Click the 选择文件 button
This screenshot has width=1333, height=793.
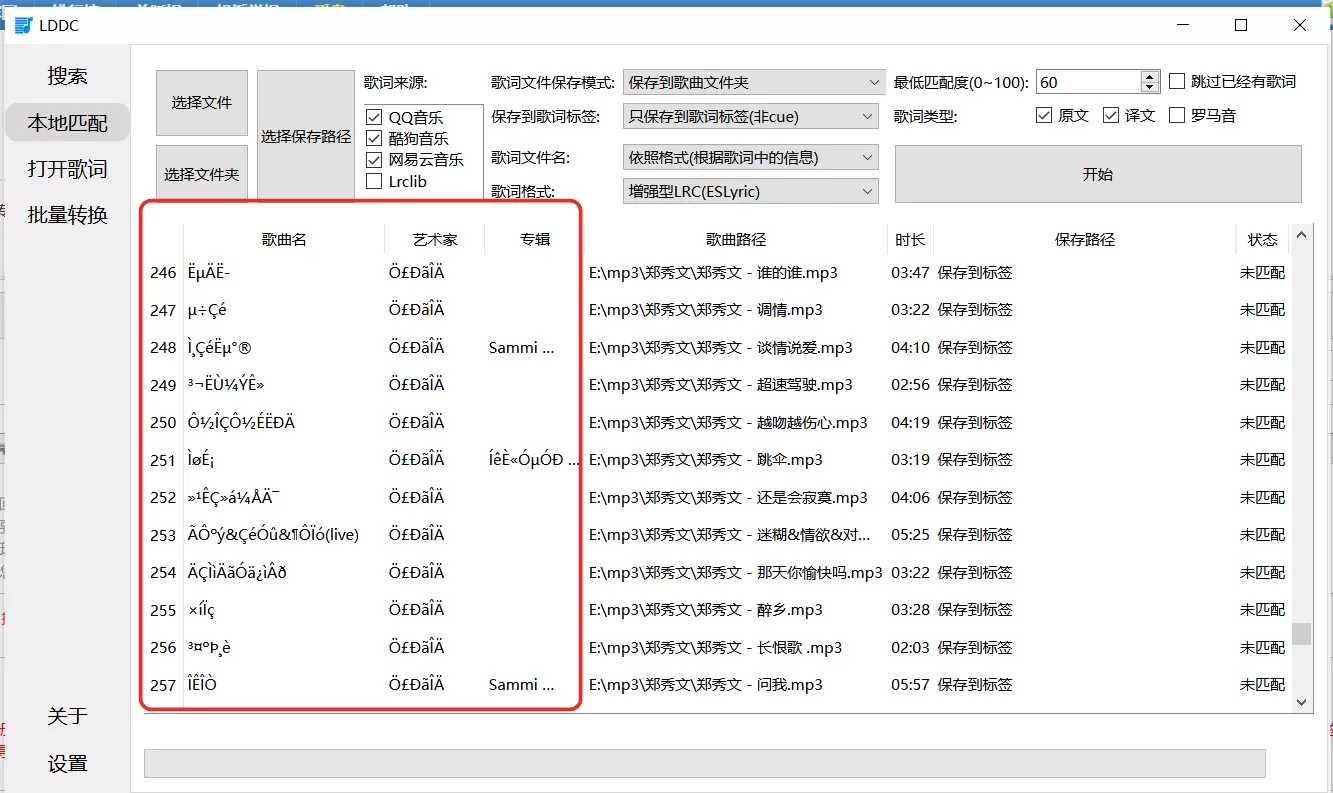click(201, 103)
